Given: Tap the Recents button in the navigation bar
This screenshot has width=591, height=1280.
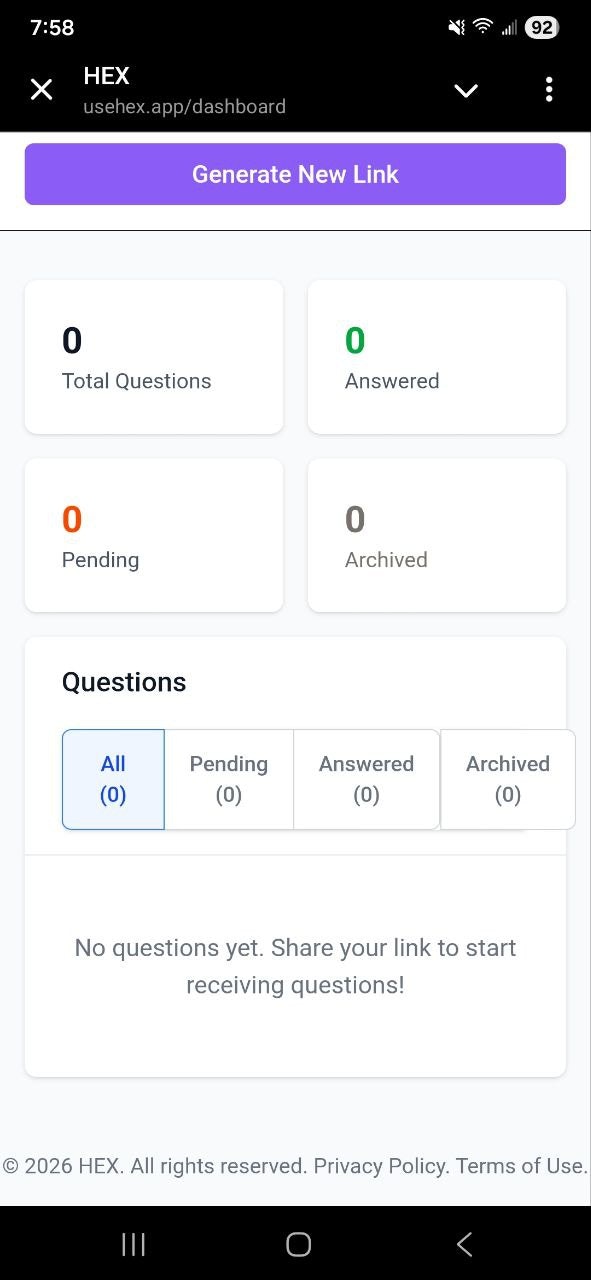Looking at the screenshot, I should pyautogui.click(x=132, y=1244).
